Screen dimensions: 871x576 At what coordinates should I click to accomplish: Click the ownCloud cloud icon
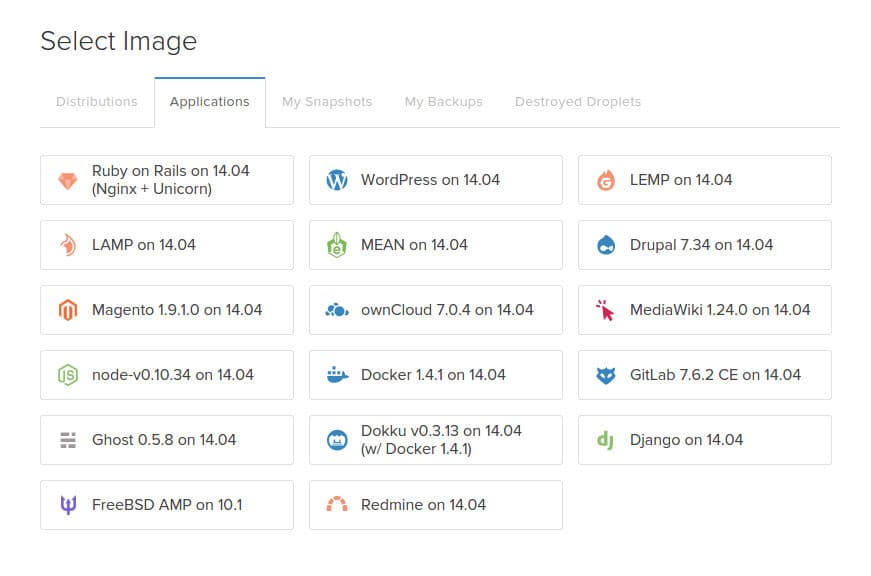coord(337,310)
